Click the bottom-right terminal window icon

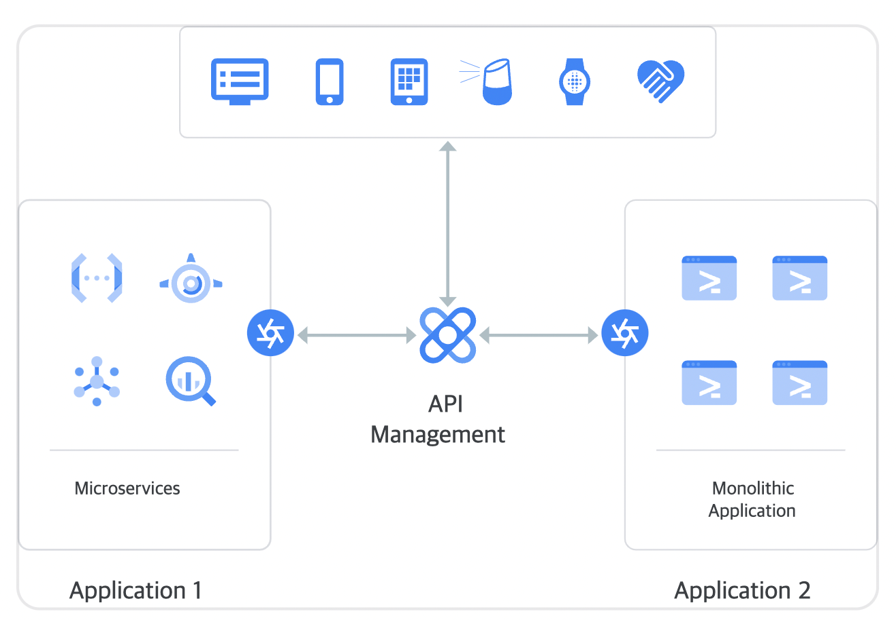tap(800, 383)
